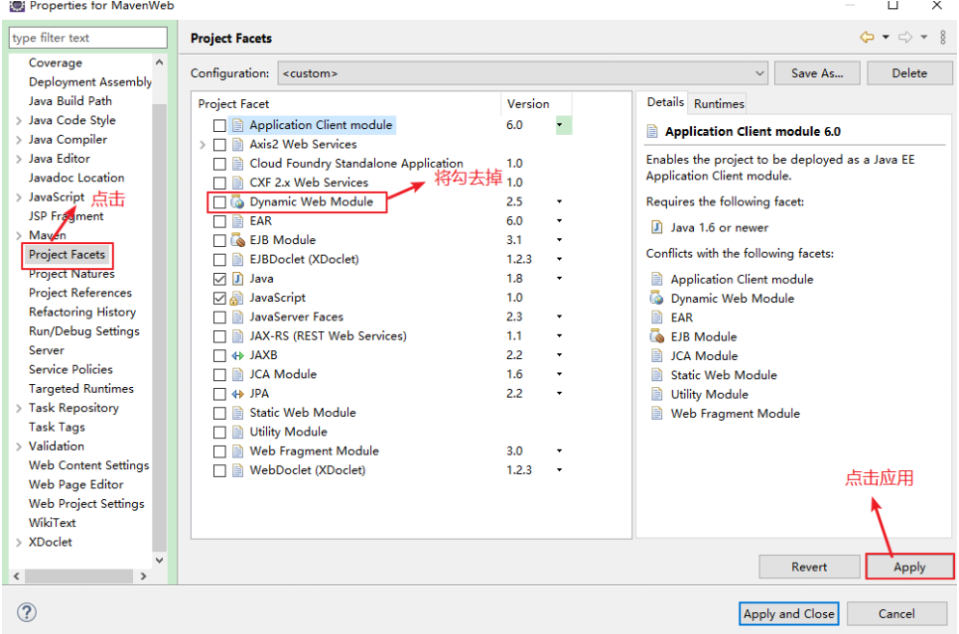
Task: Check the EJB Module checkbox
Action: pos(219,241)
